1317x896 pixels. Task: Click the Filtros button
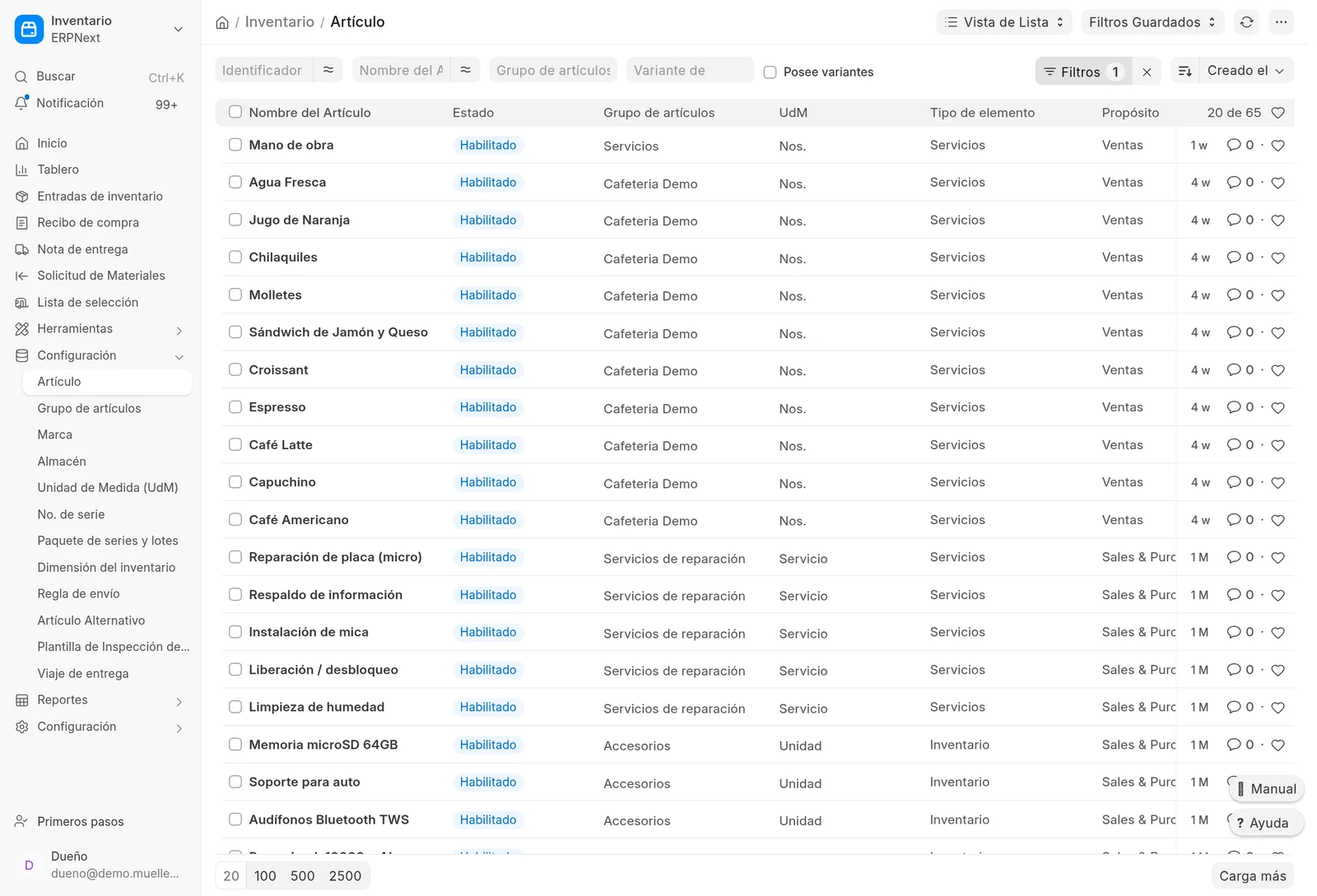1083,72
